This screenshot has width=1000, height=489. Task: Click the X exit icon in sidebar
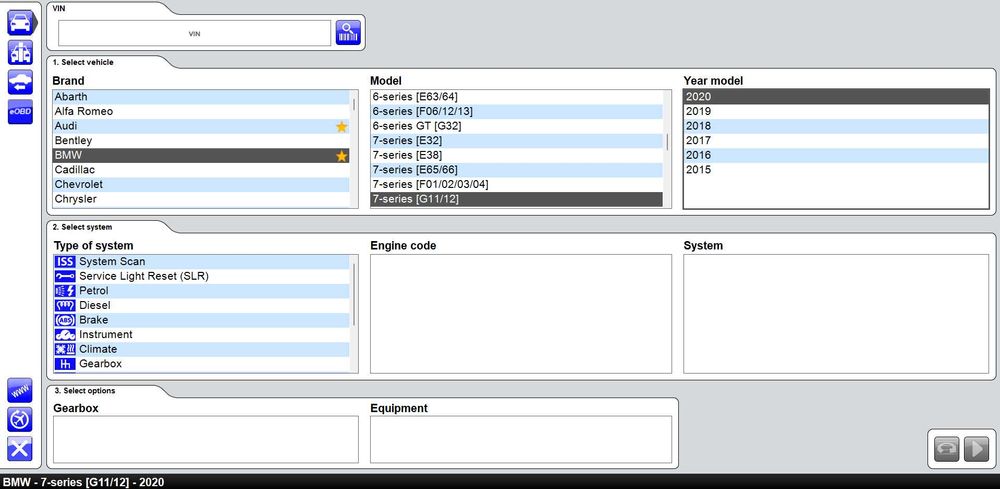coord(20,449)
